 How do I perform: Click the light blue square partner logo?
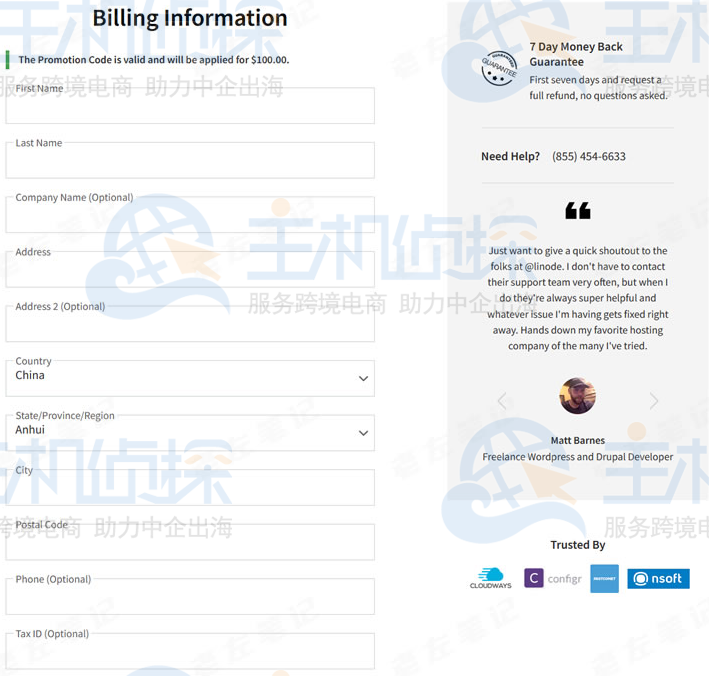tap(604, 579)
